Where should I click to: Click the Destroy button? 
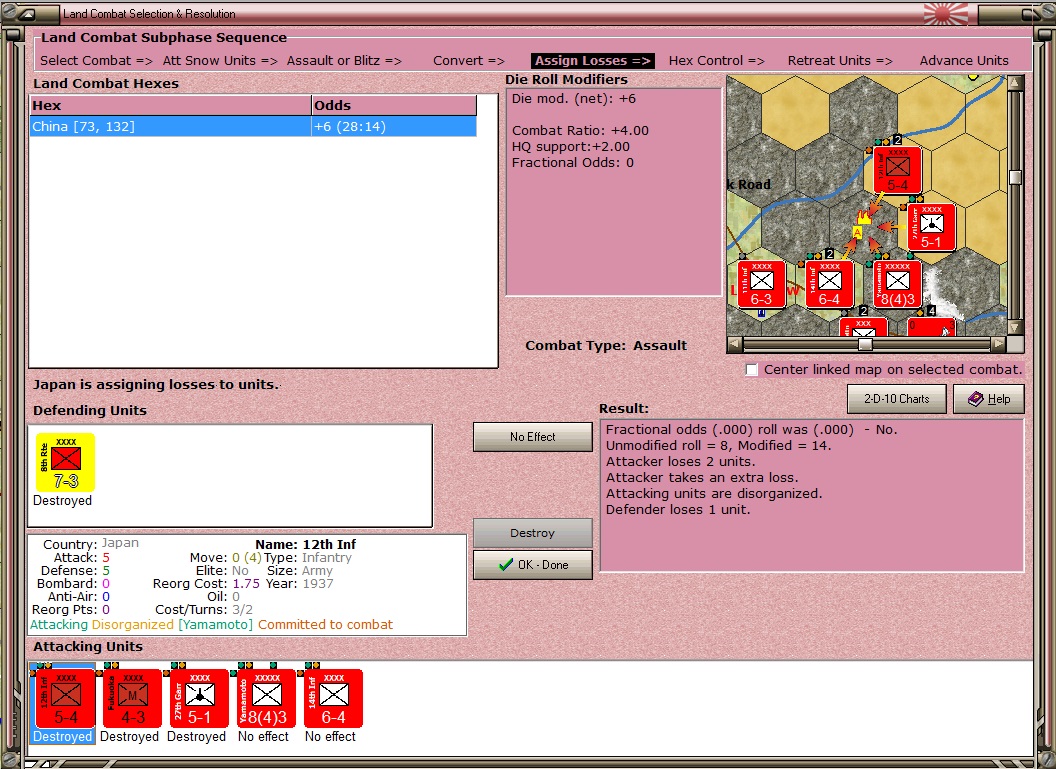click(533, 533)
